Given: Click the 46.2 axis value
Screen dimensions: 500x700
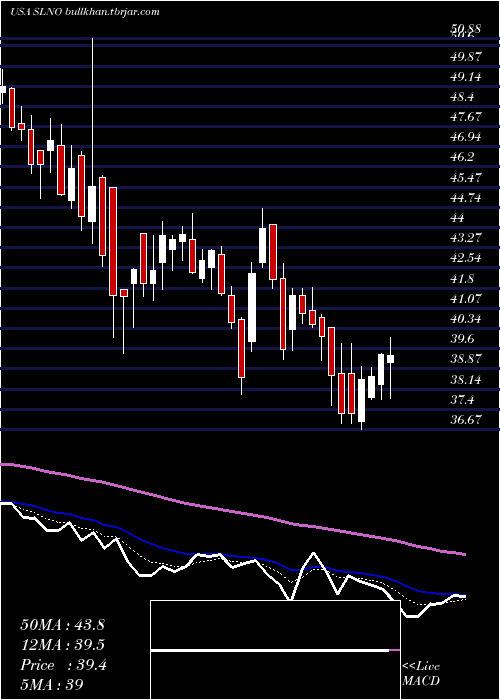Looking at the screenshot, I should [464, 157].
